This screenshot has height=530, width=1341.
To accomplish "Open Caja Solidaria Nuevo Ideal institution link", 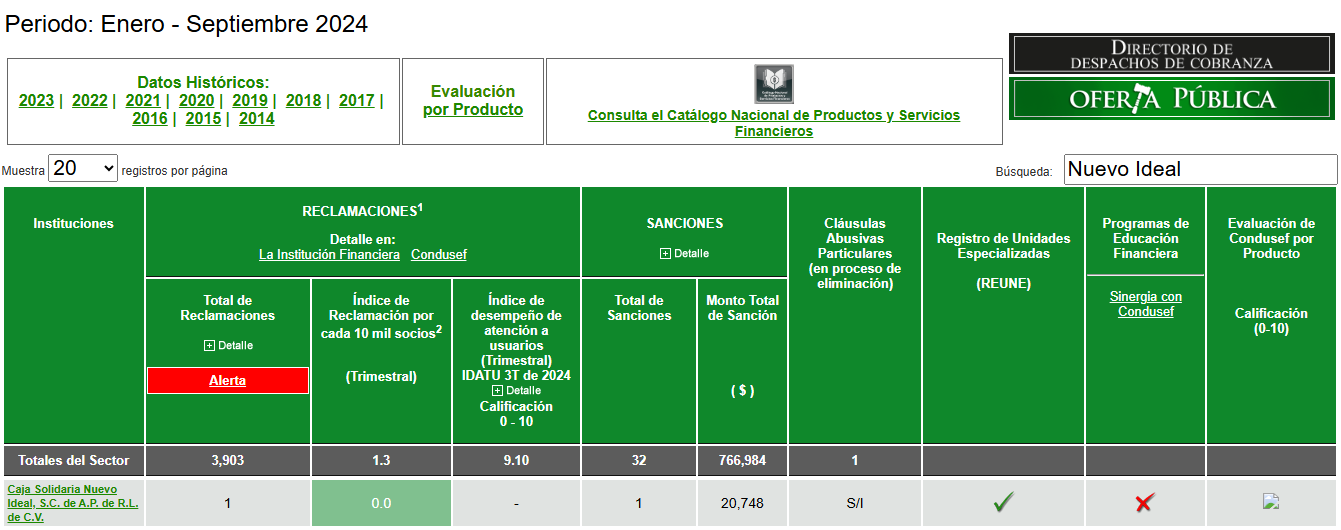I will (x=72, y=503).
